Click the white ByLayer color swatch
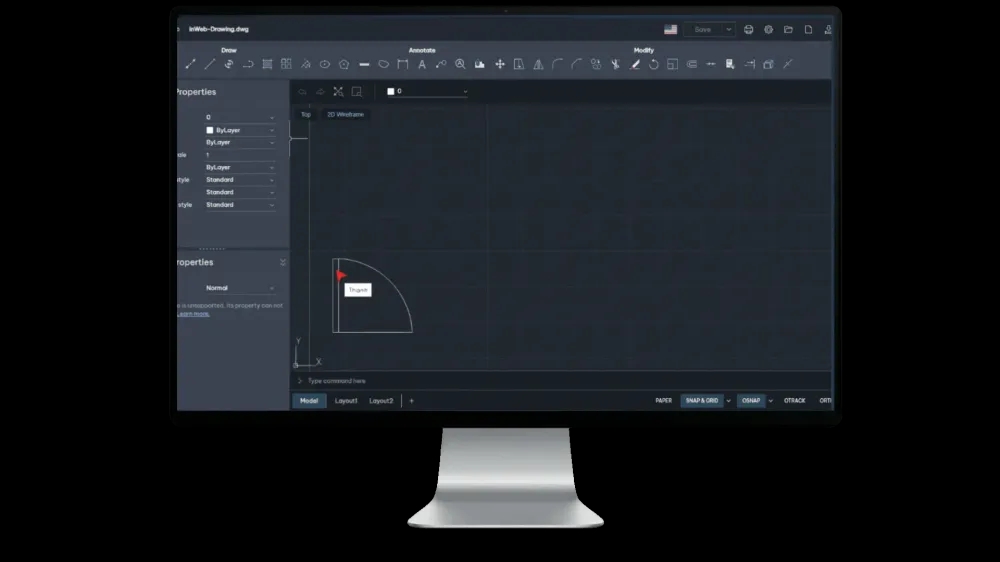Screen dimensions: 1000x562 point(210,130)
